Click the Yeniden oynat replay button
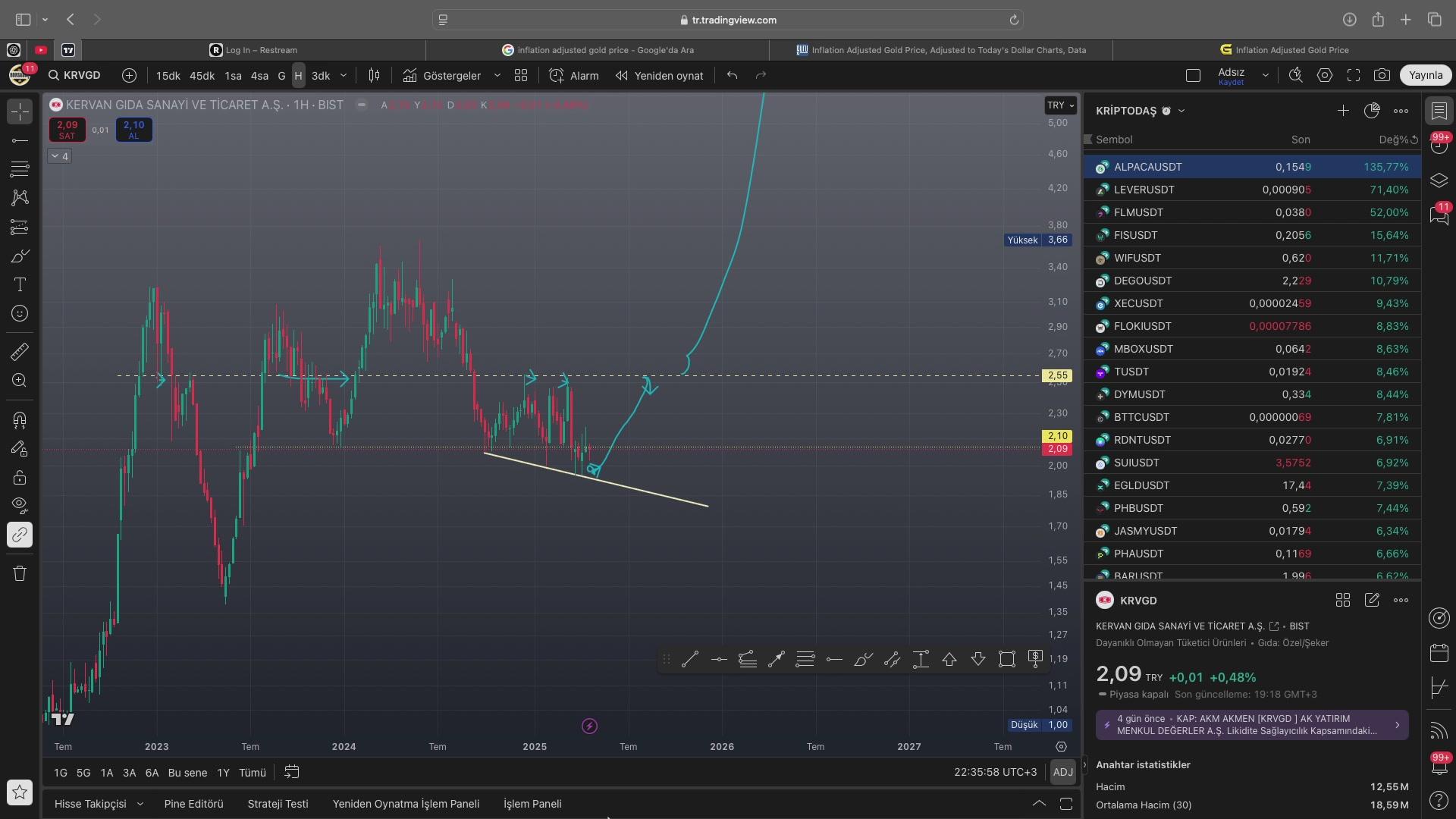Image resolution: width=1456 pixels, height=819 pixels. pyautogui.click(x=660, y=75)
